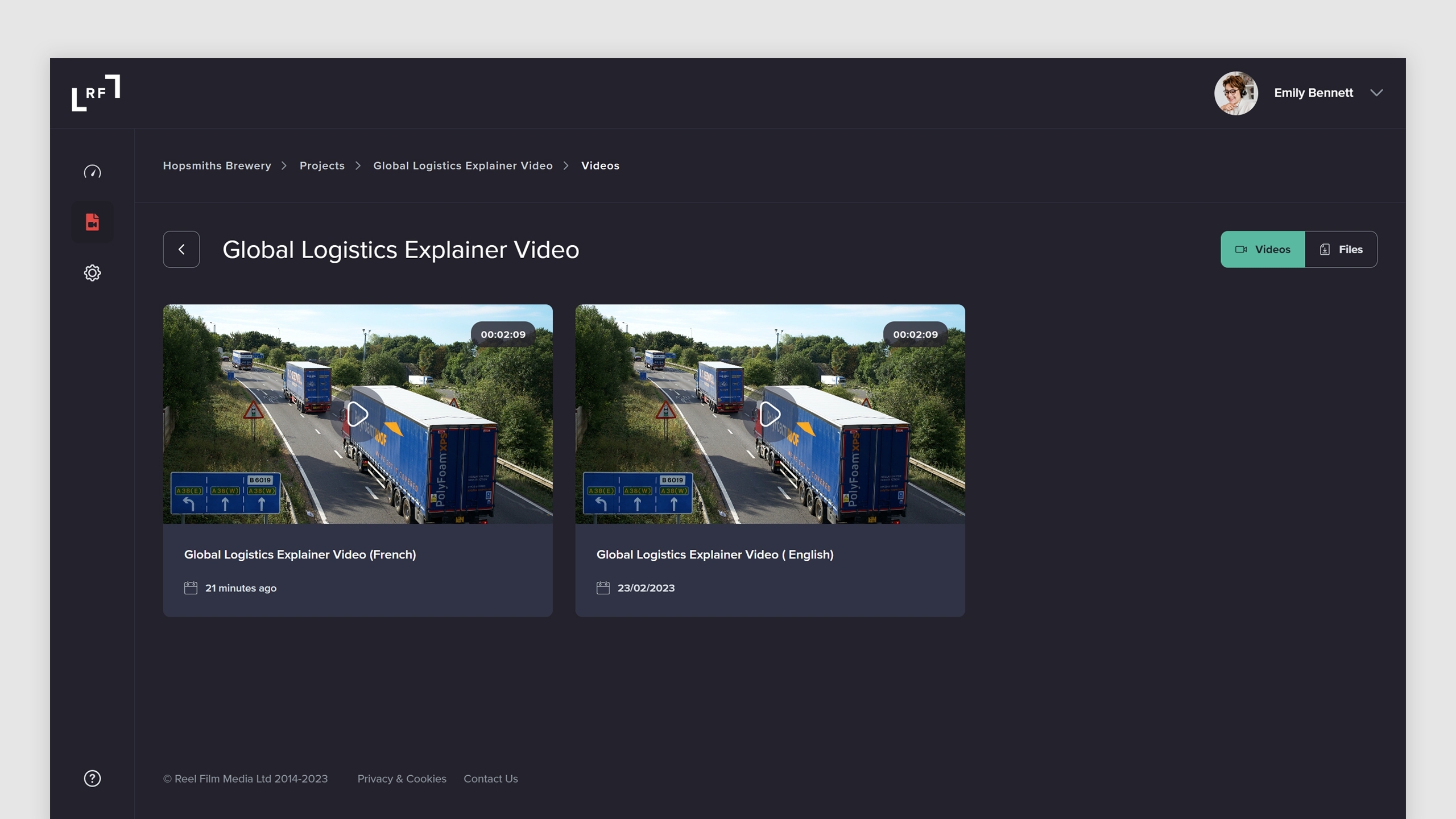Switch to the Videos tab
Image resolution: width=1456 pixels, height=819 pixels.
tap(1262, 249)
